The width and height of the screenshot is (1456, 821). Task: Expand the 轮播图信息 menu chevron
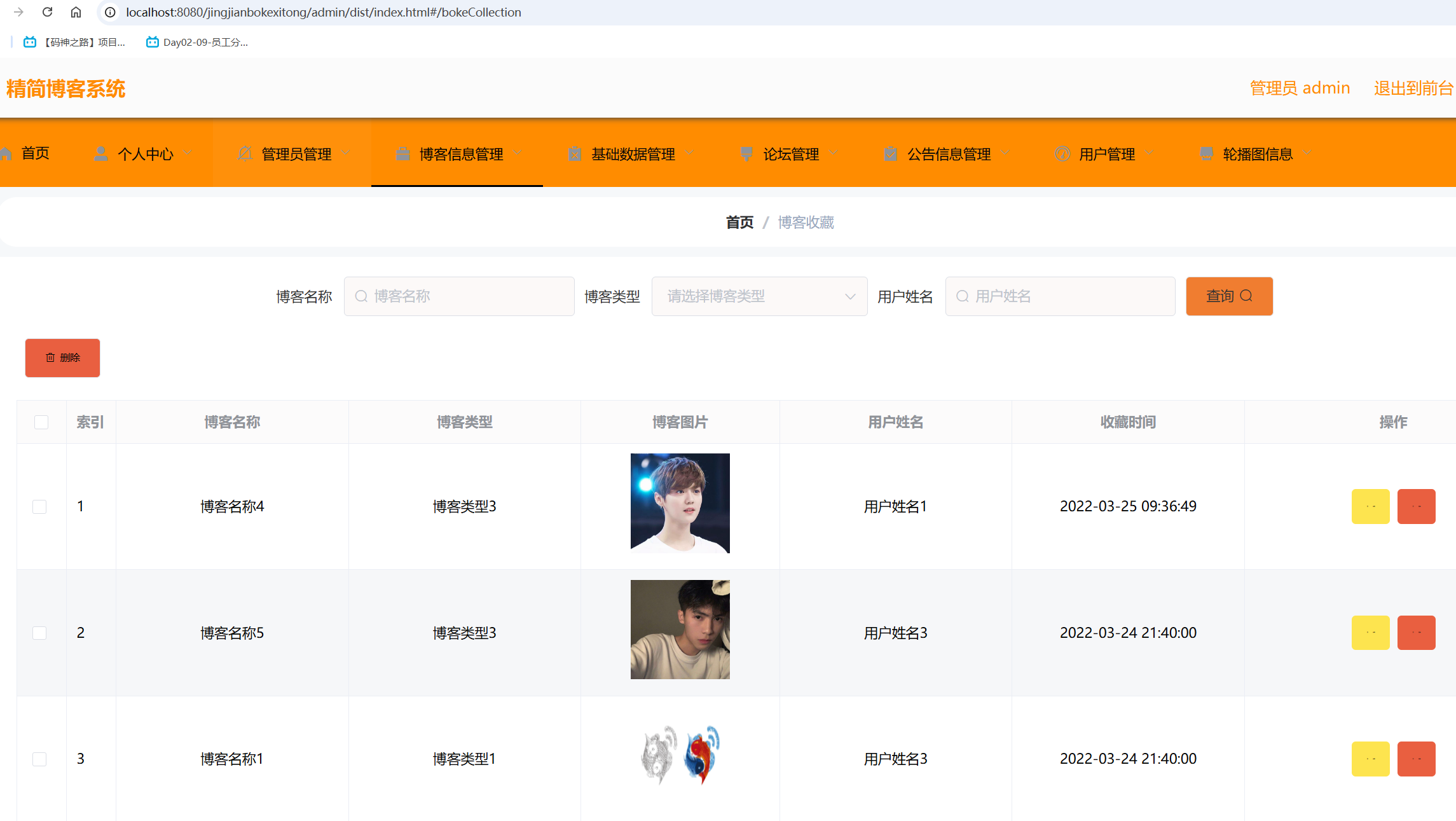[1307, 153]
